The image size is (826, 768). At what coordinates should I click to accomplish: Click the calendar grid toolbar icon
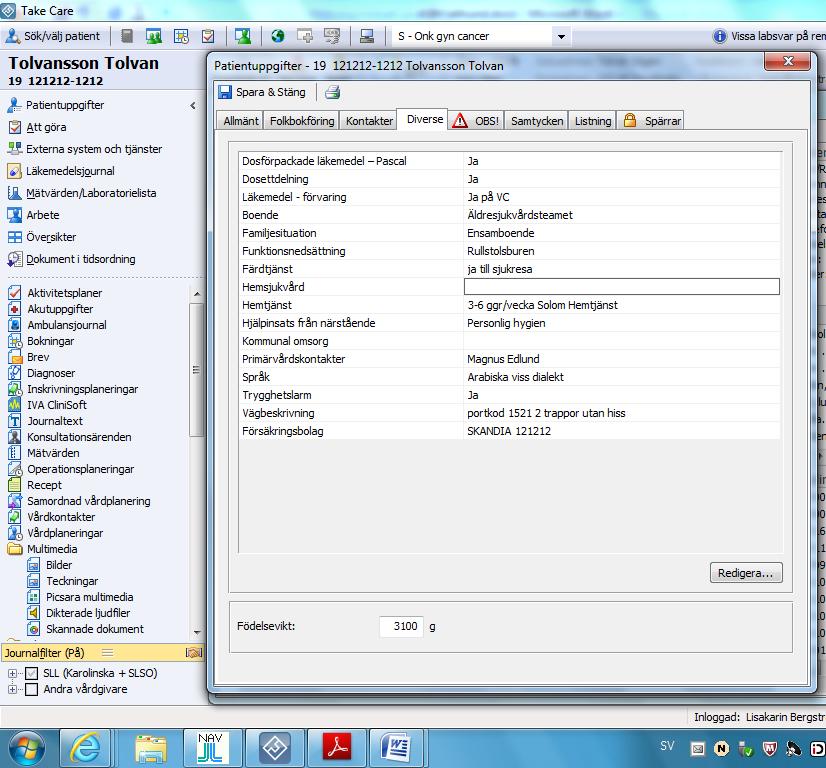[181, 36]
